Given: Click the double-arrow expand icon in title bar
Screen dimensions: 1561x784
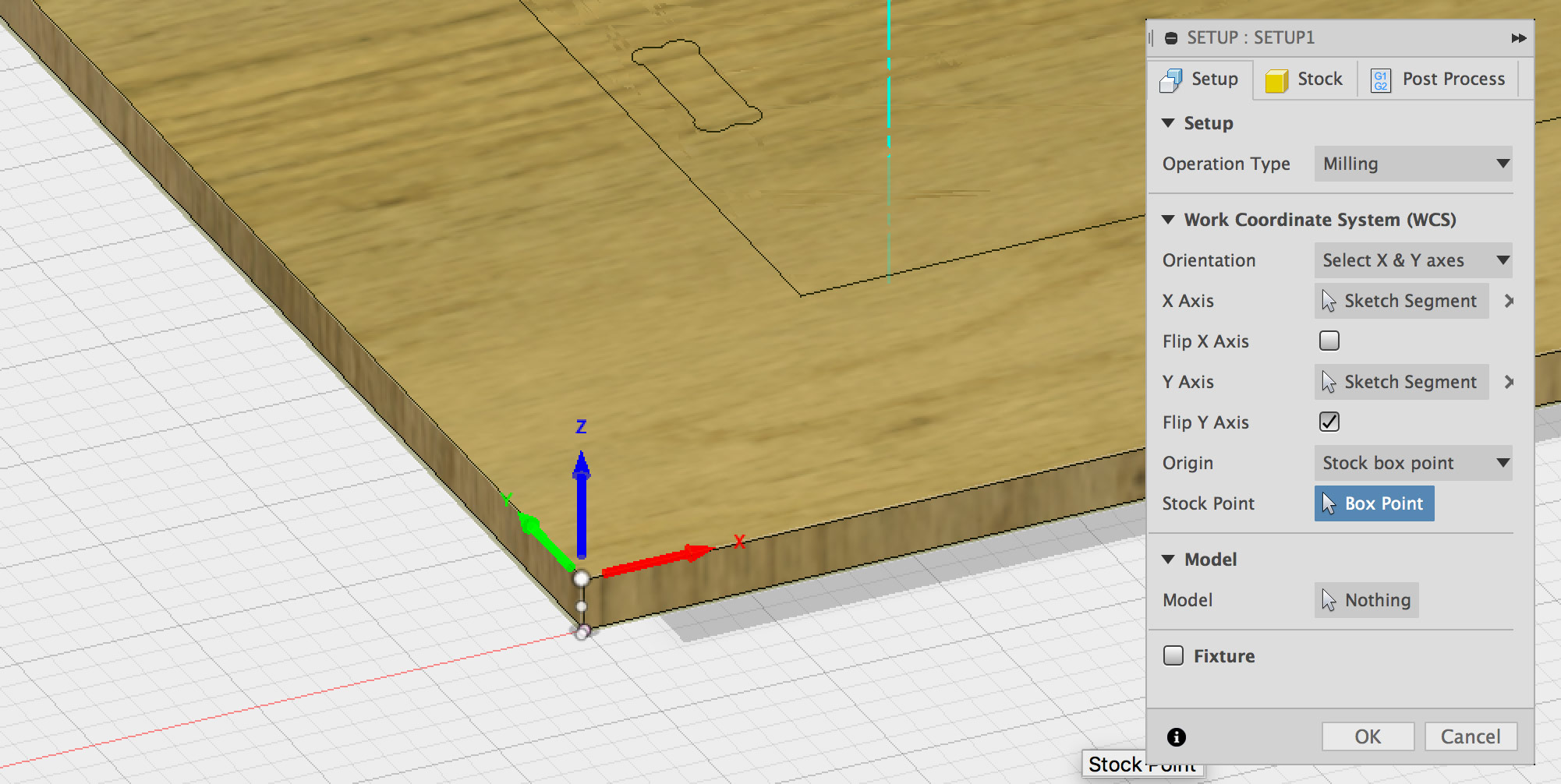Looking at the screenshot, I should [1518, 37].
